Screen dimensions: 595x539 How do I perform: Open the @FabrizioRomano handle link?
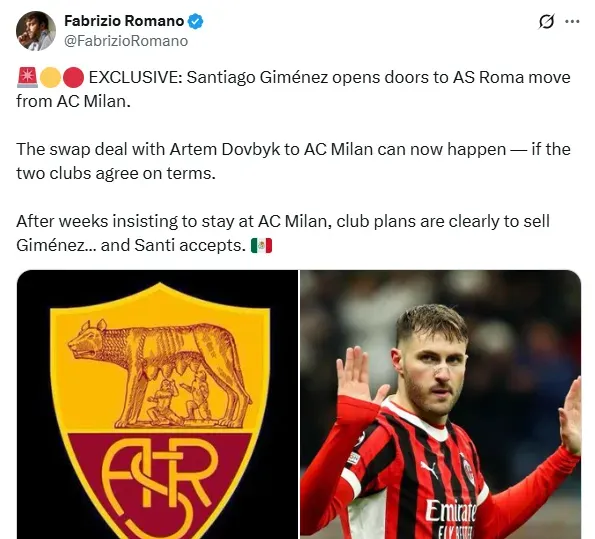(x=126, y=41)
